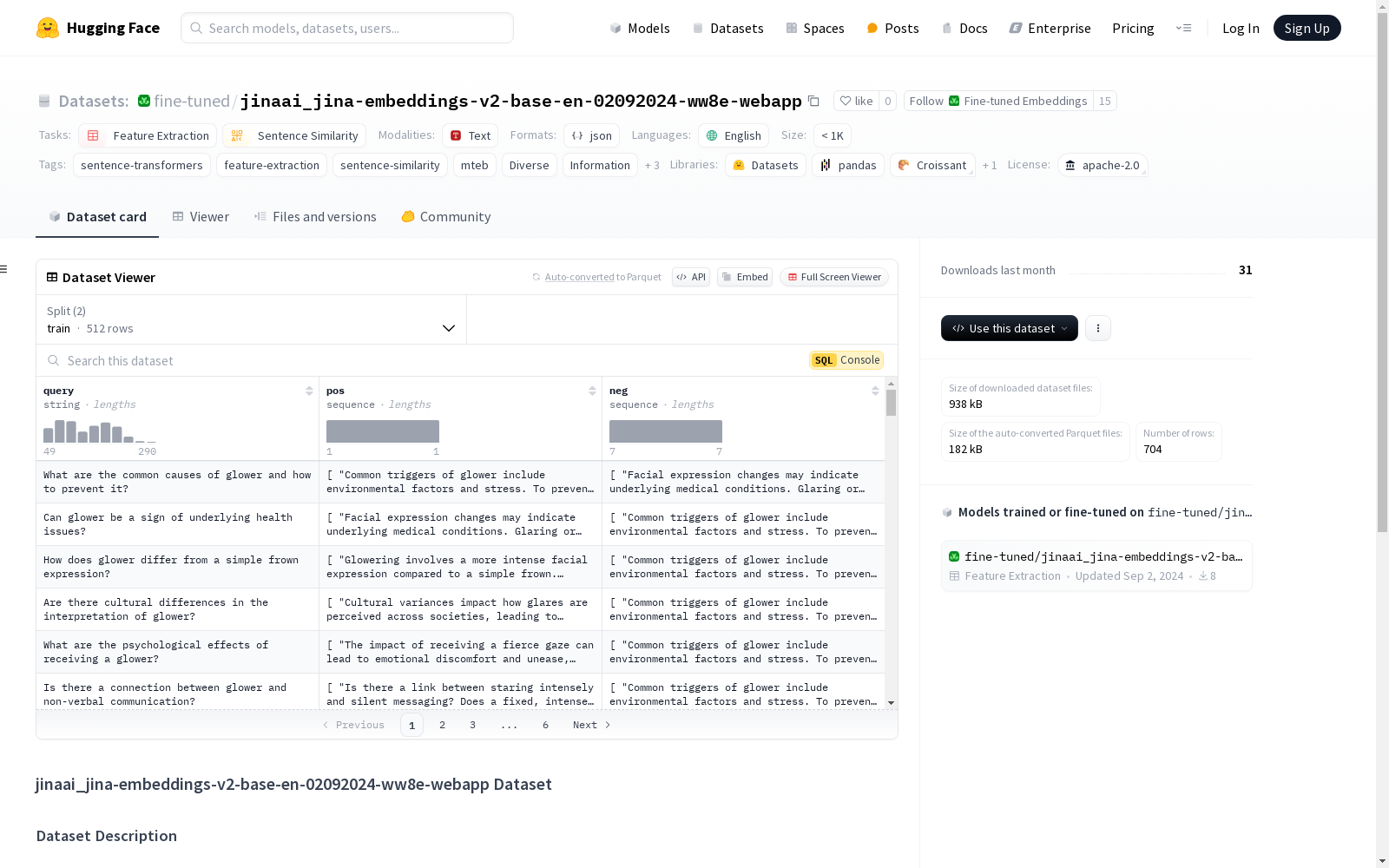Open Docs in top navigation
The width and height of the screenshot is (1389, 868).
(964, 28)
